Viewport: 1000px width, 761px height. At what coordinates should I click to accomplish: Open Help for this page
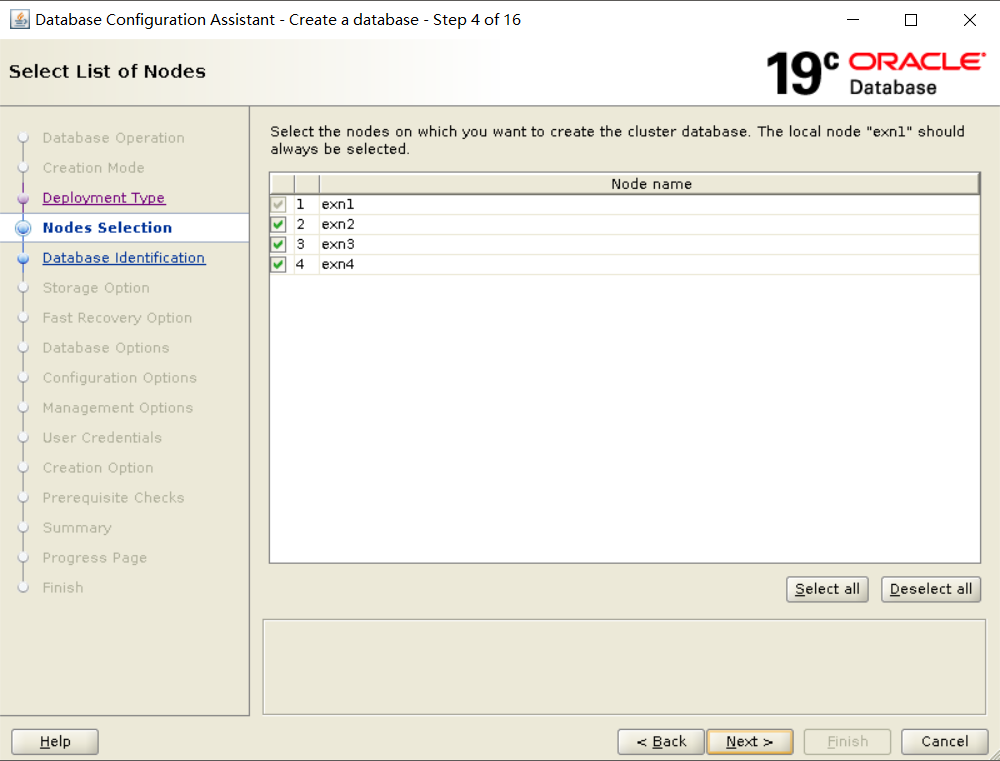tap(55, 741)
